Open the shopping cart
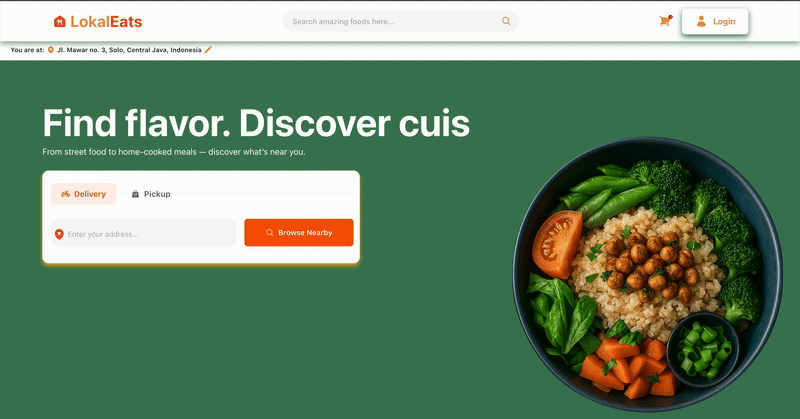The image size is (800, 419). [x=665, y=21]
